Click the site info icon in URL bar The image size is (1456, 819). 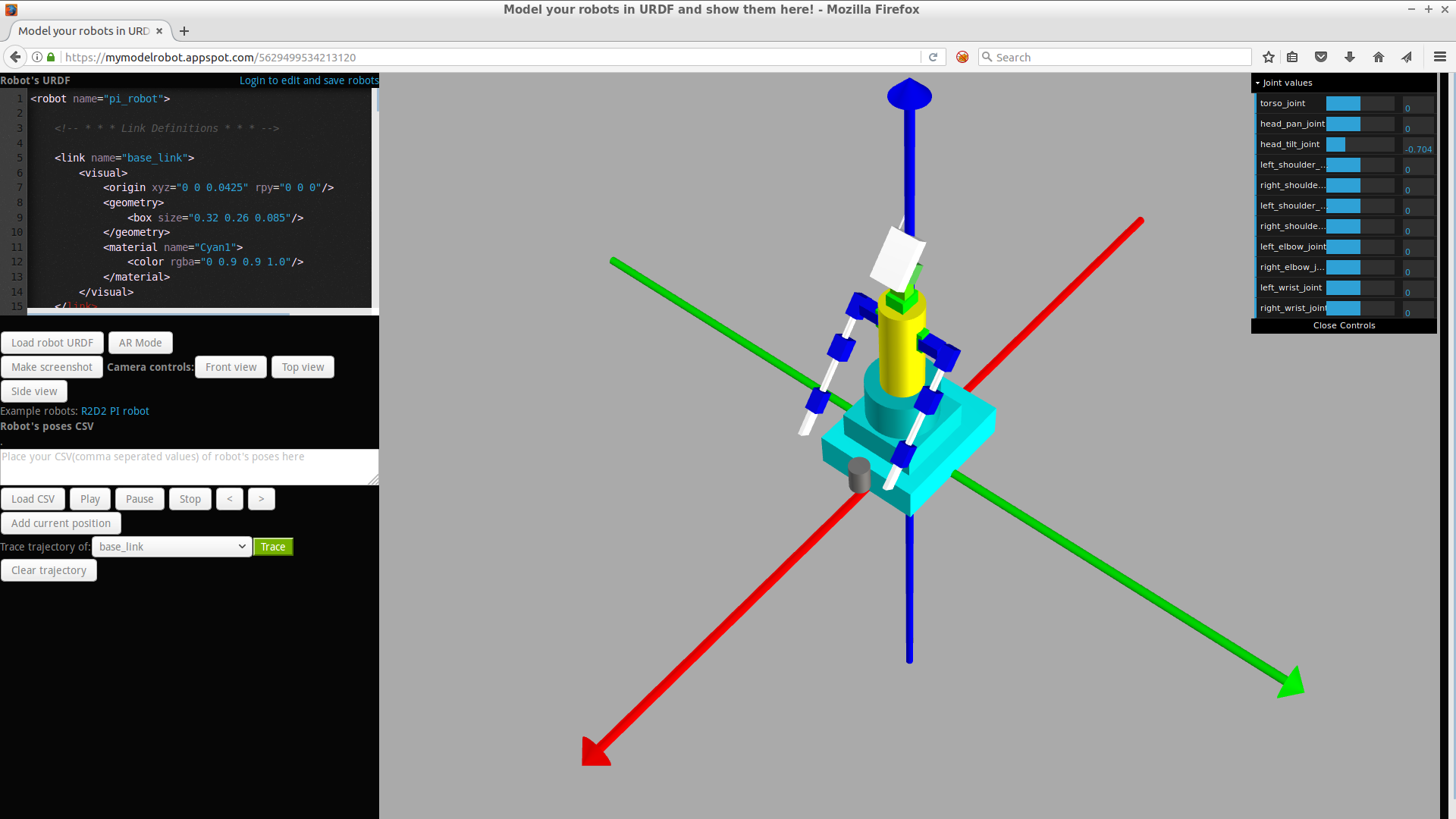[x=36, y=57]
